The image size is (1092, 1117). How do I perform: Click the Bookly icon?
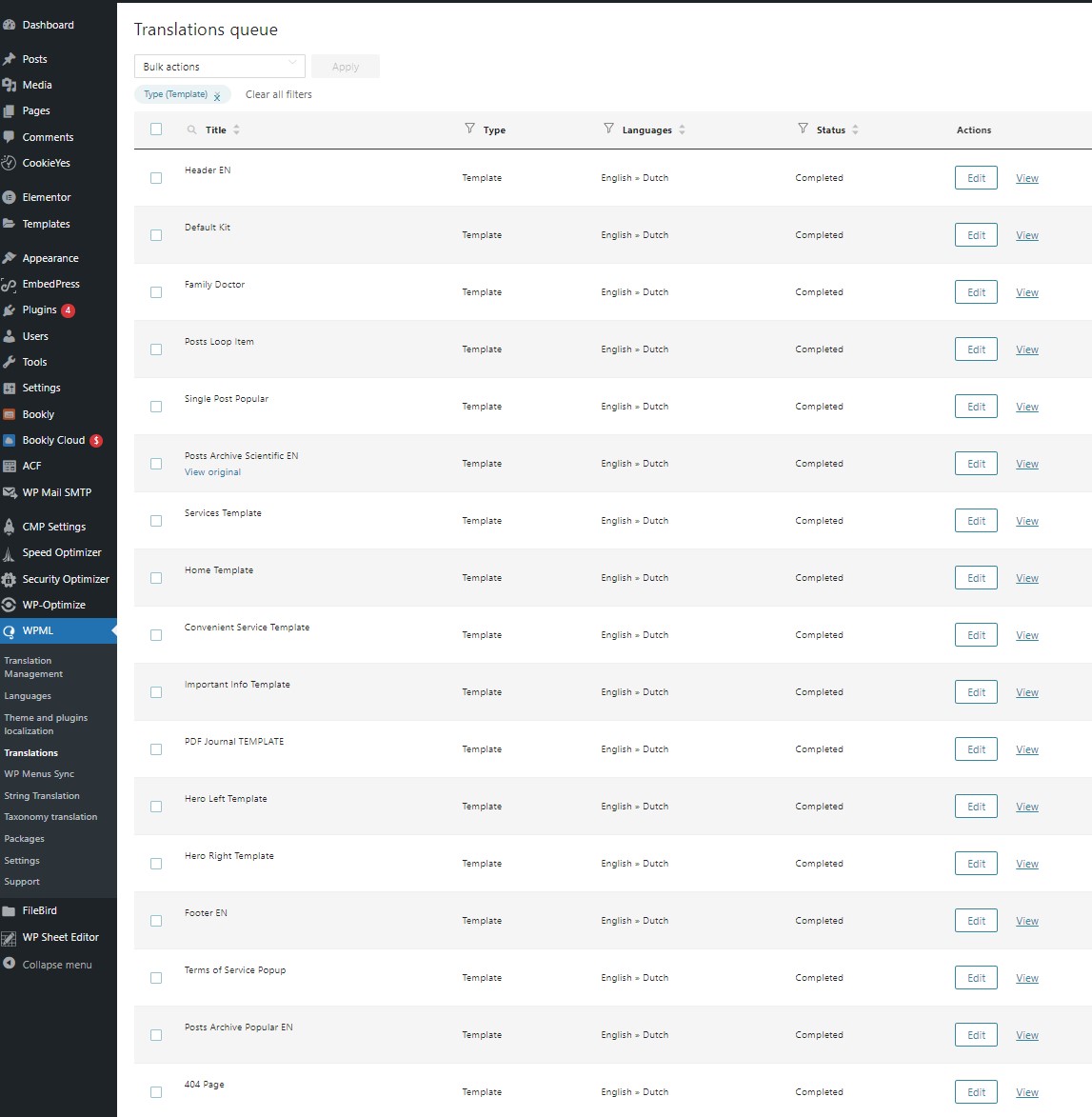click(10, 414)
